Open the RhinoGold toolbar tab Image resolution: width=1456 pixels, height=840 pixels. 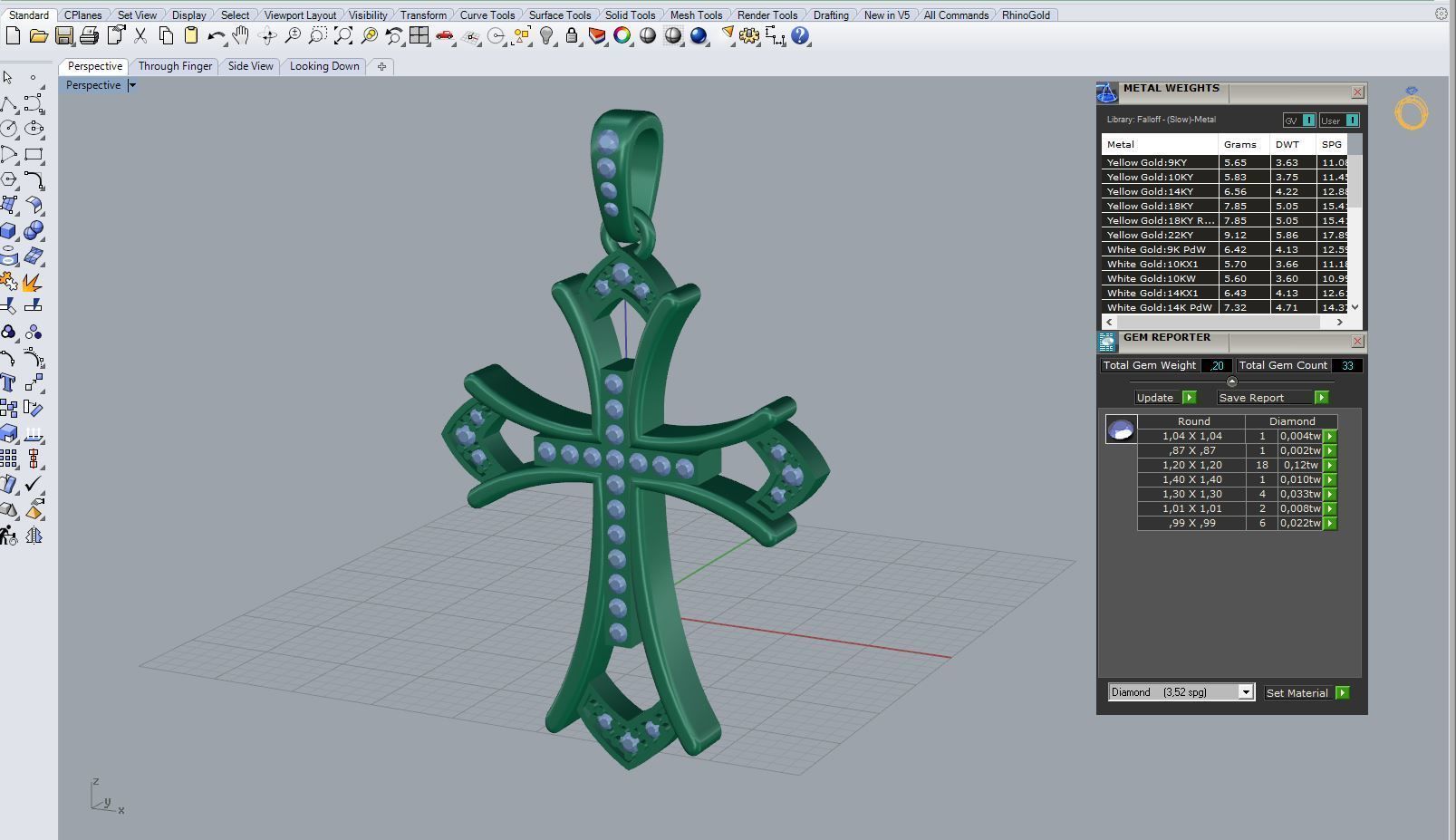(1026, 15)
